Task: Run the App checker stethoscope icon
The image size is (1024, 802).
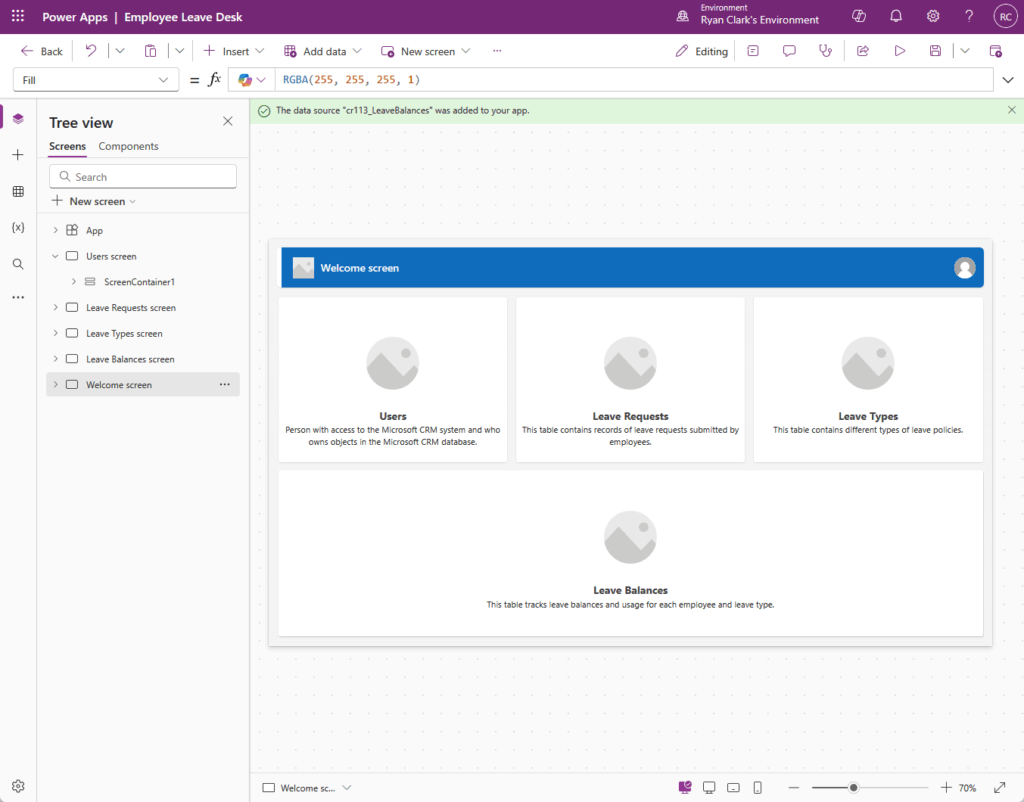Action: click(x=825, y=51)
